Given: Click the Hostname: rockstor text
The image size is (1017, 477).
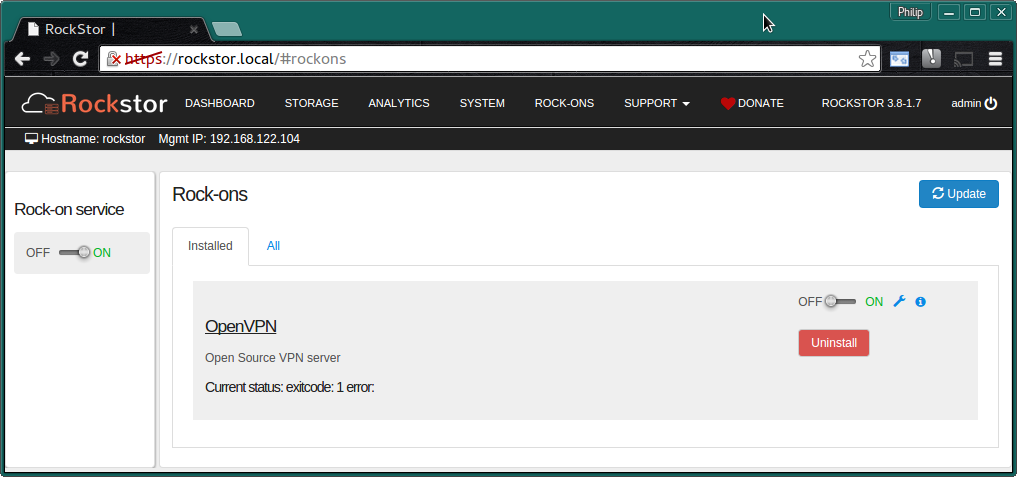Looking at the screenshot, I should [x=93, y=139].
